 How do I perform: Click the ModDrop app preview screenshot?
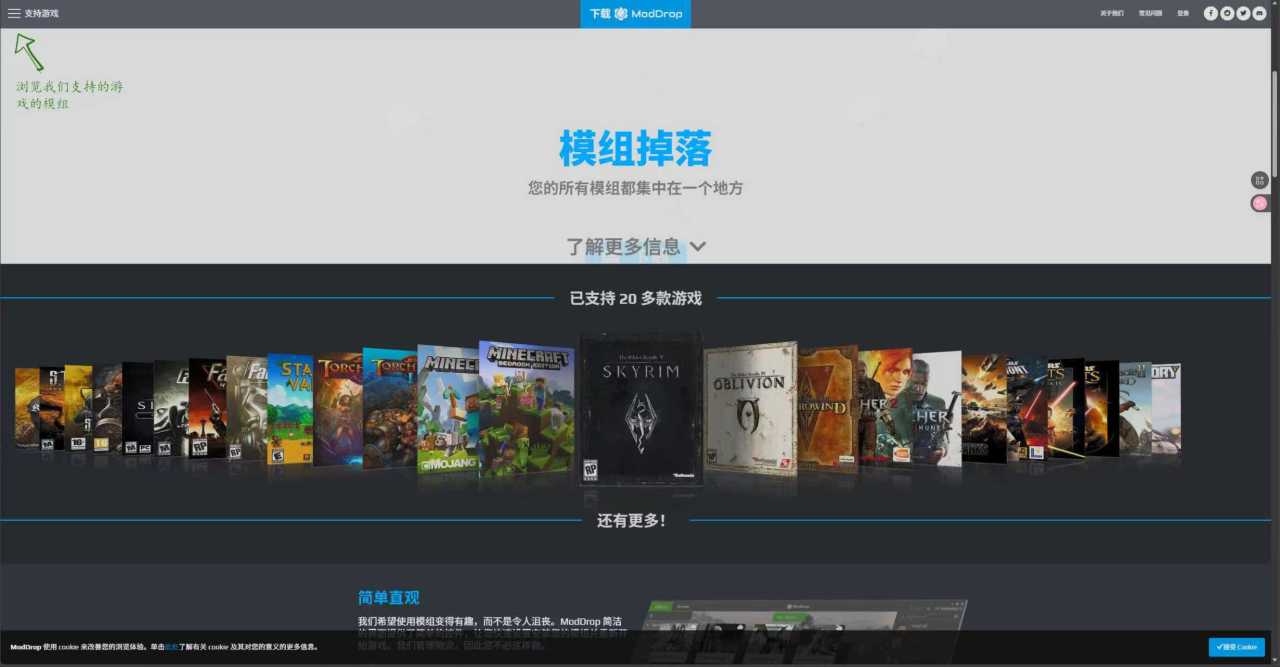pos(805,632)
